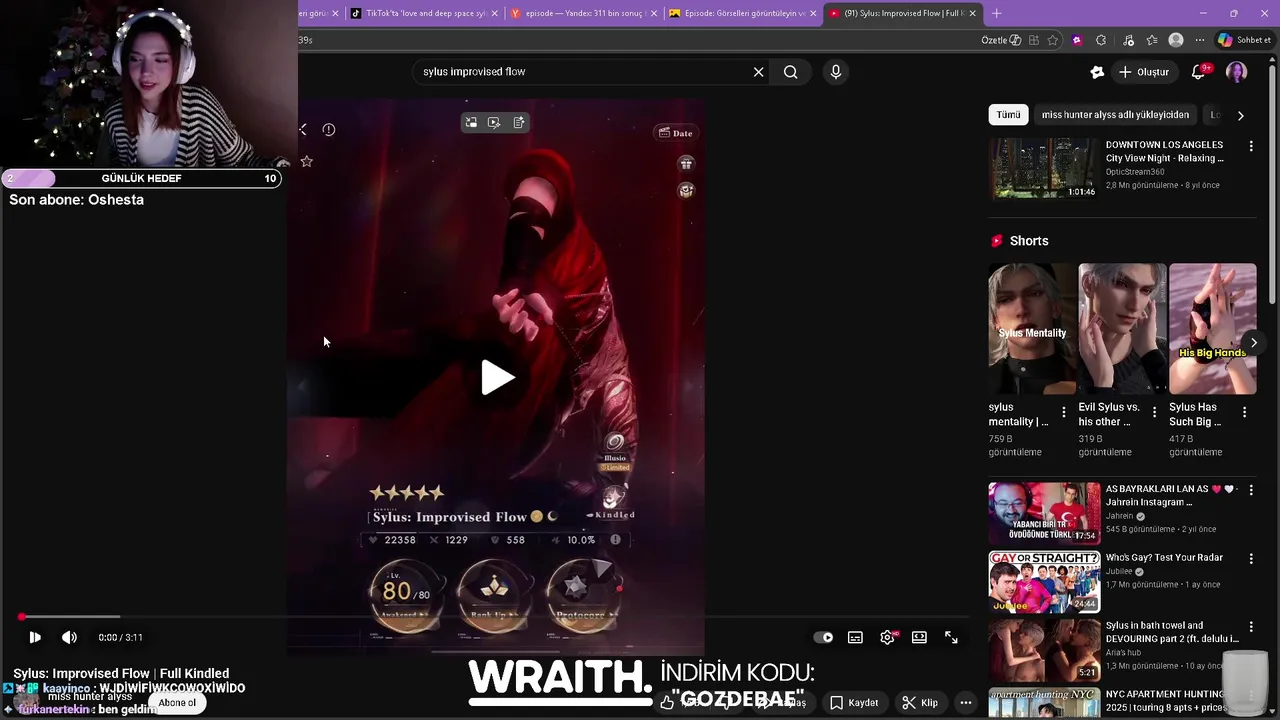1280x720 pixels.
Task: Open YouTube notifications bell
Action: [x=1198, y=72]
